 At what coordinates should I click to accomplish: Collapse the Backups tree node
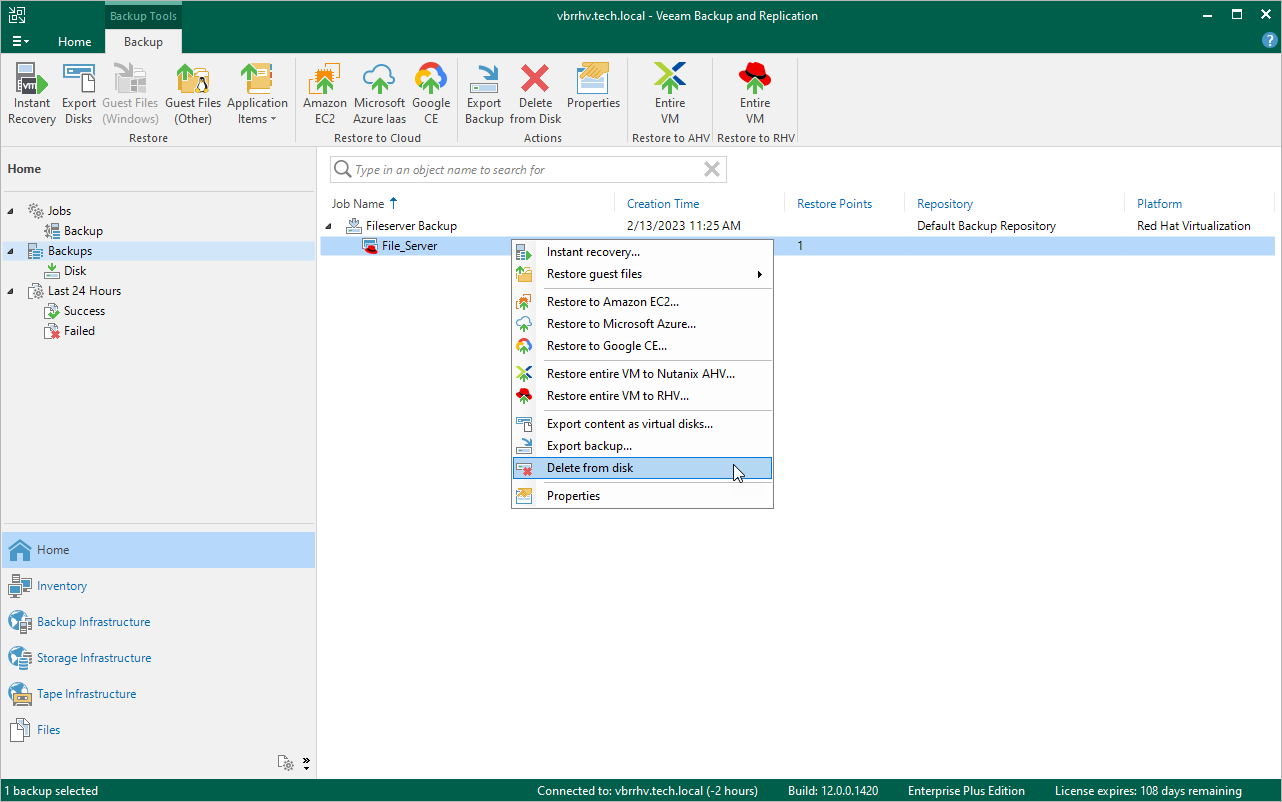pyautogui.click(x=11, y=251)
